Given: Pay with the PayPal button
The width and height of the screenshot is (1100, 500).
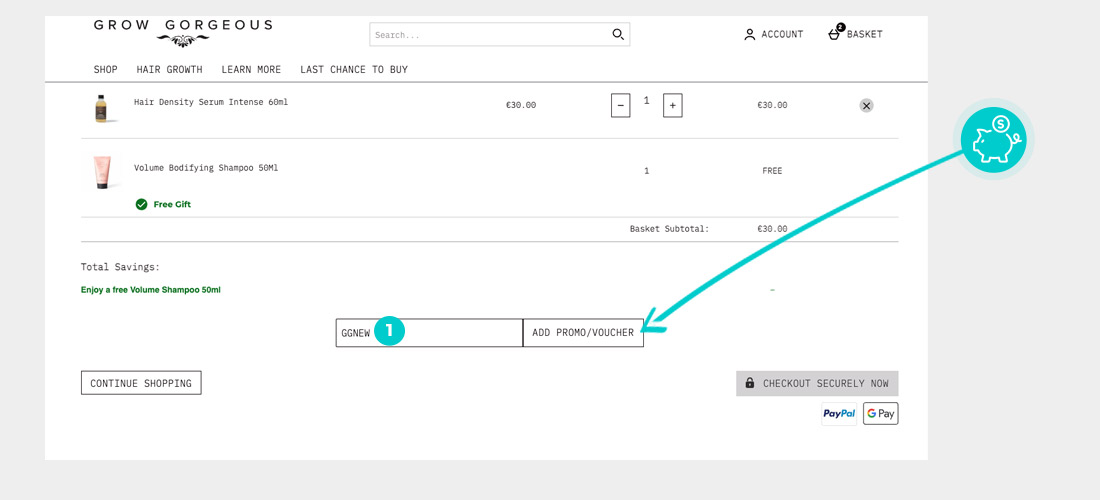Looking at the screenshot, I should pos(839,413).
